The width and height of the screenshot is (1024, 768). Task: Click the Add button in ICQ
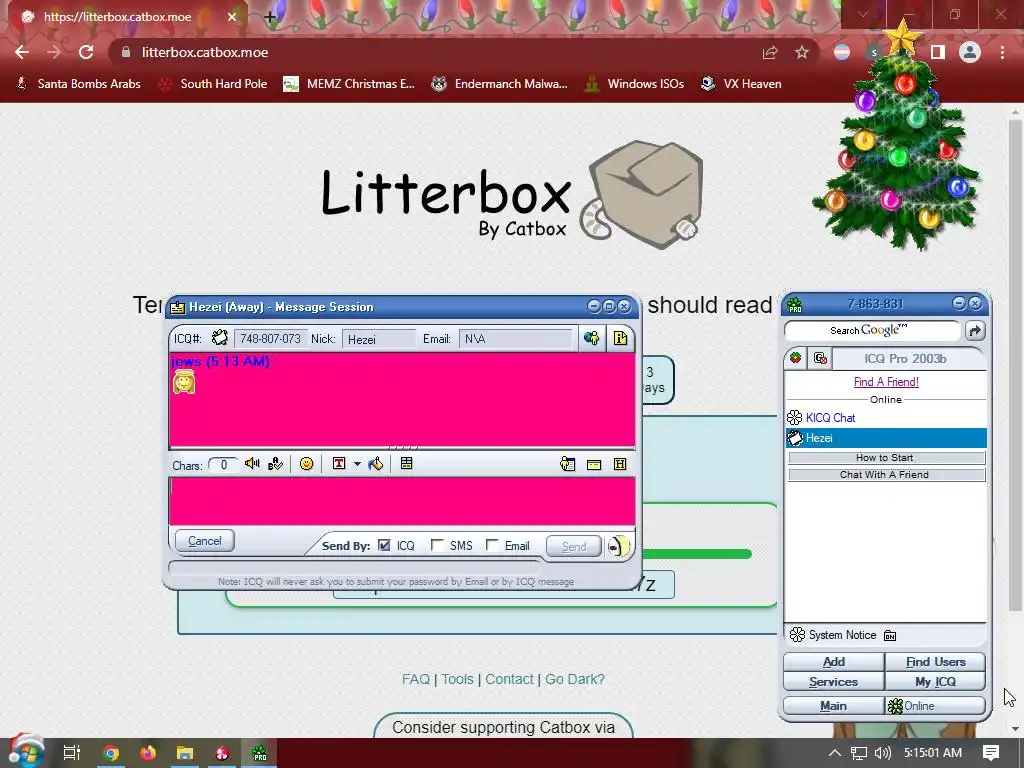pyautogui.click(x=834, y=662)
